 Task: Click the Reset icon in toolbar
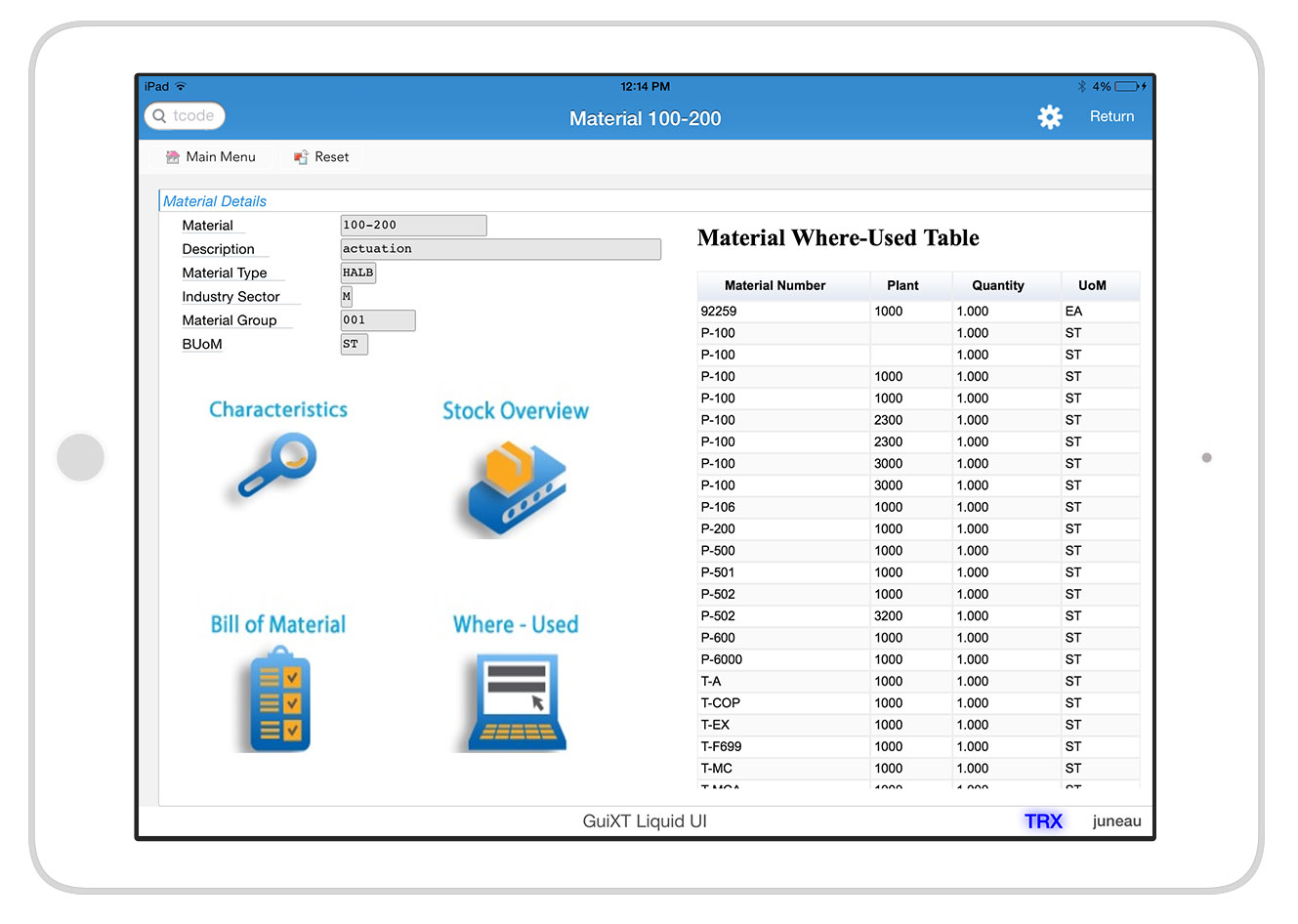(x=301, y=157)
